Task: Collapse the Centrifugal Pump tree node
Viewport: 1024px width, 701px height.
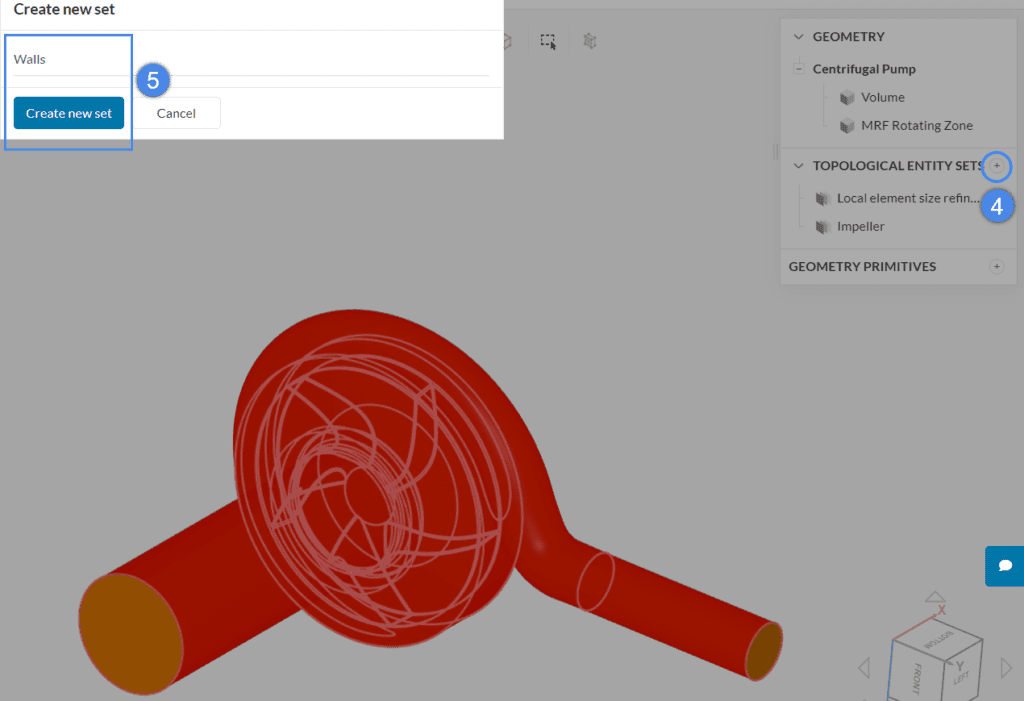Action: (798, 68)
